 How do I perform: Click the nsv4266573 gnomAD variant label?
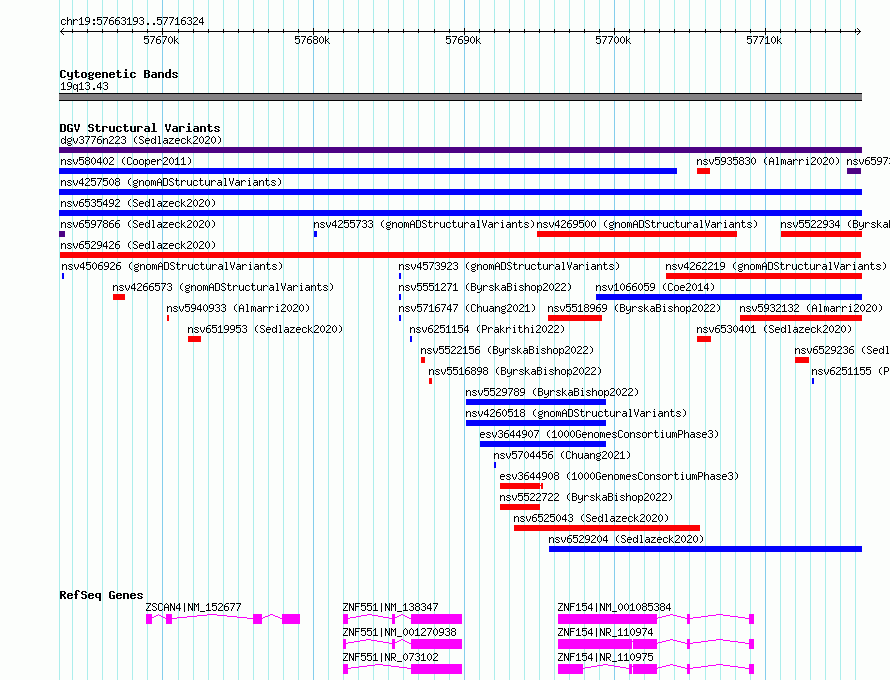223,287
